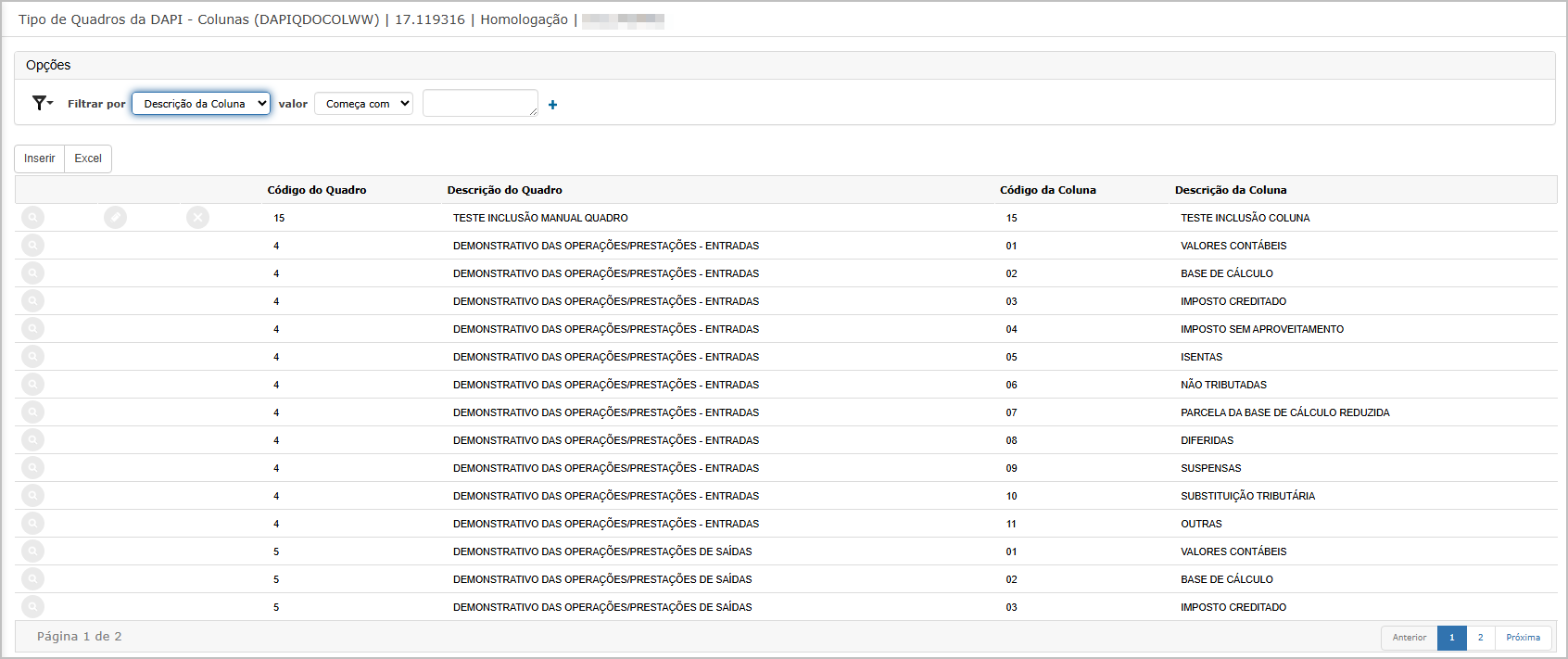Export the table with Excel button
The image size is (1568, 659).
88,158
